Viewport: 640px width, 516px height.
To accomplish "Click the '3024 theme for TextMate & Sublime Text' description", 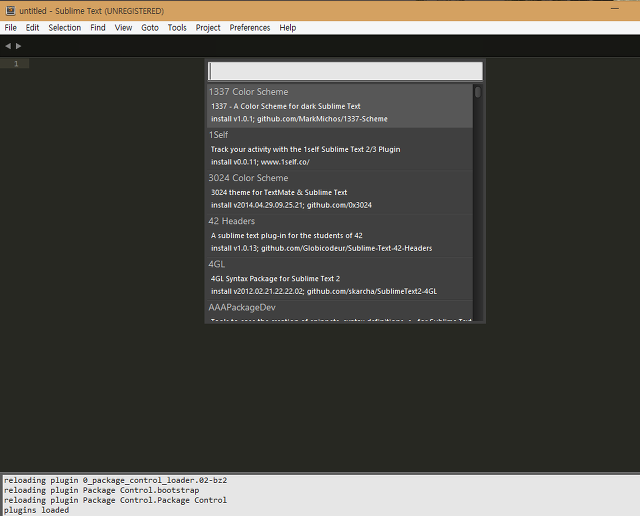I will [279, 192].
